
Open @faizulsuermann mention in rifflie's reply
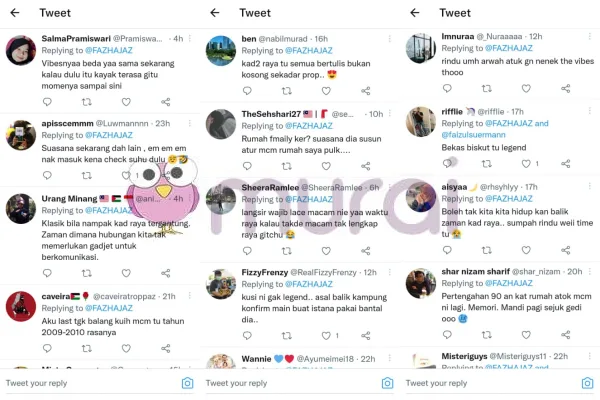tap(473, 135)
